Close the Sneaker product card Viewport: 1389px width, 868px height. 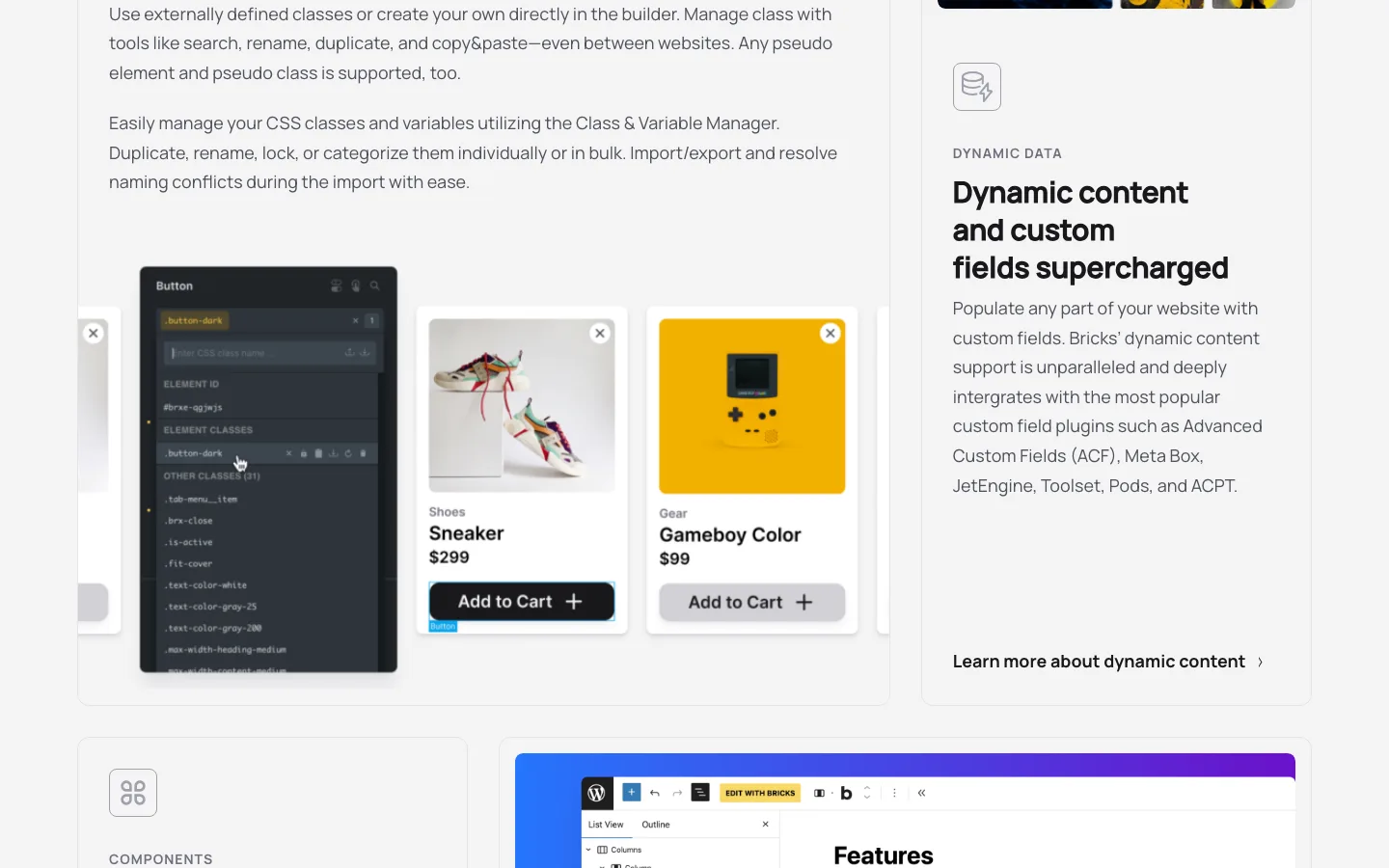(600, 333)
